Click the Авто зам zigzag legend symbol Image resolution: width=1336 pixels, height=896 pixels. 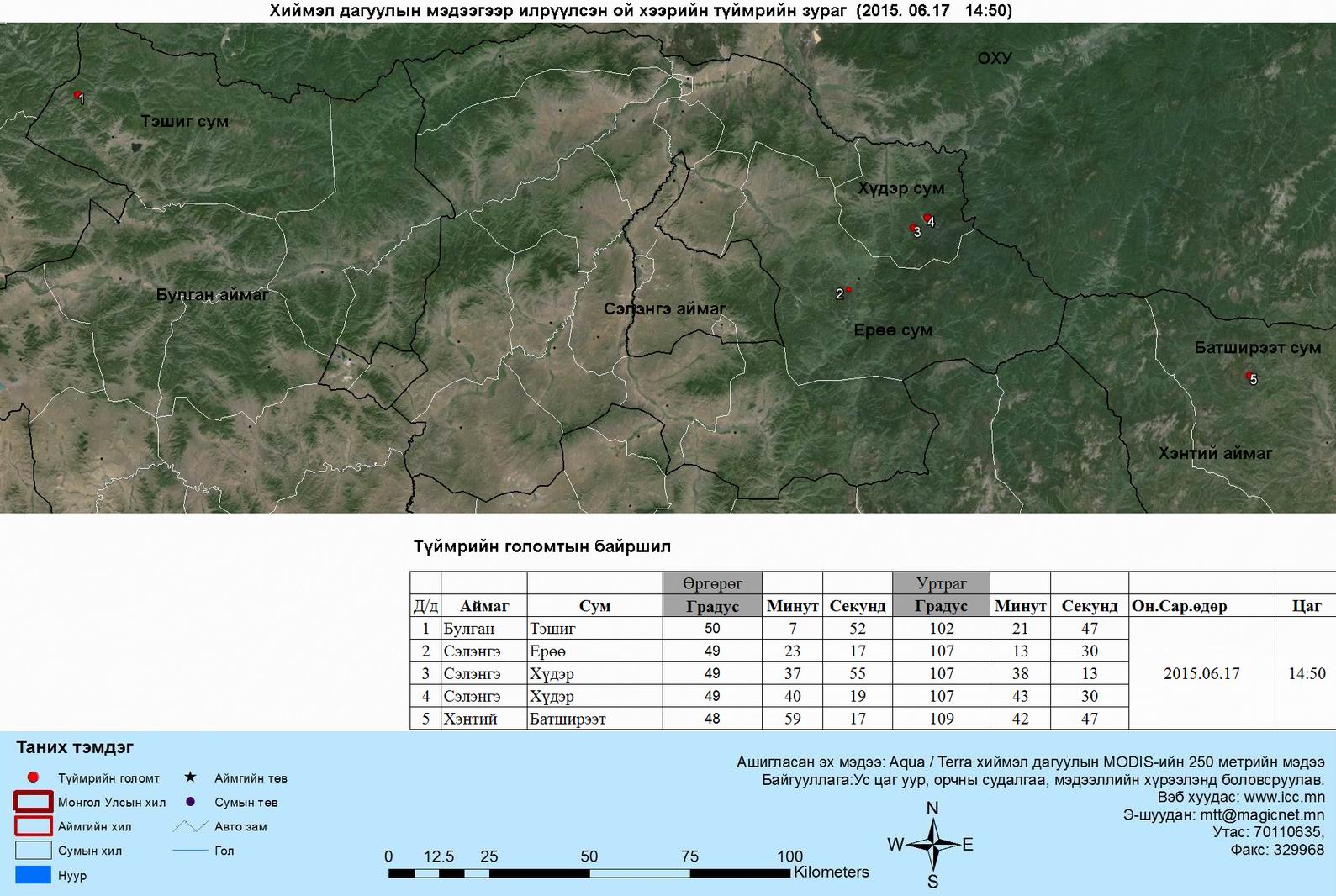190,826
